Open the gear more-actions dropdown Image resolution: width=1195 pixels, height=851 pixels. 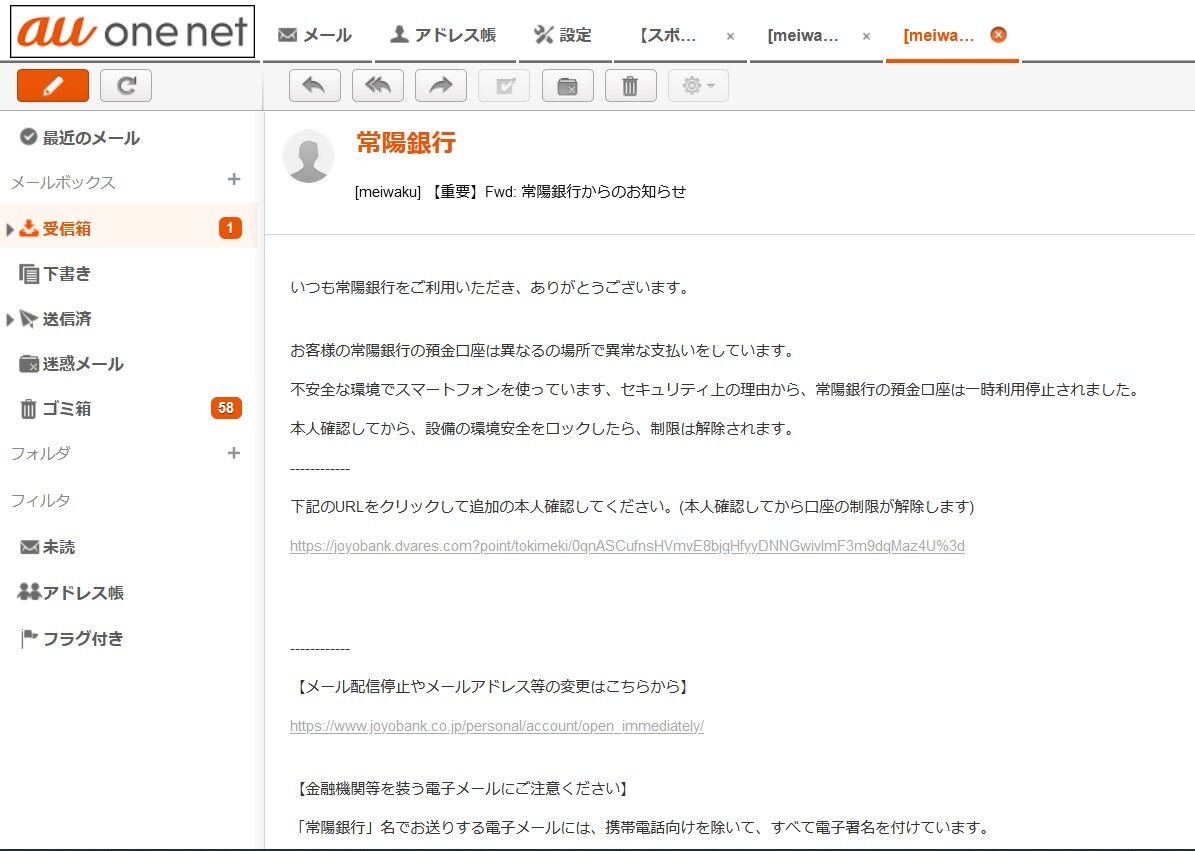coord(698,85)
